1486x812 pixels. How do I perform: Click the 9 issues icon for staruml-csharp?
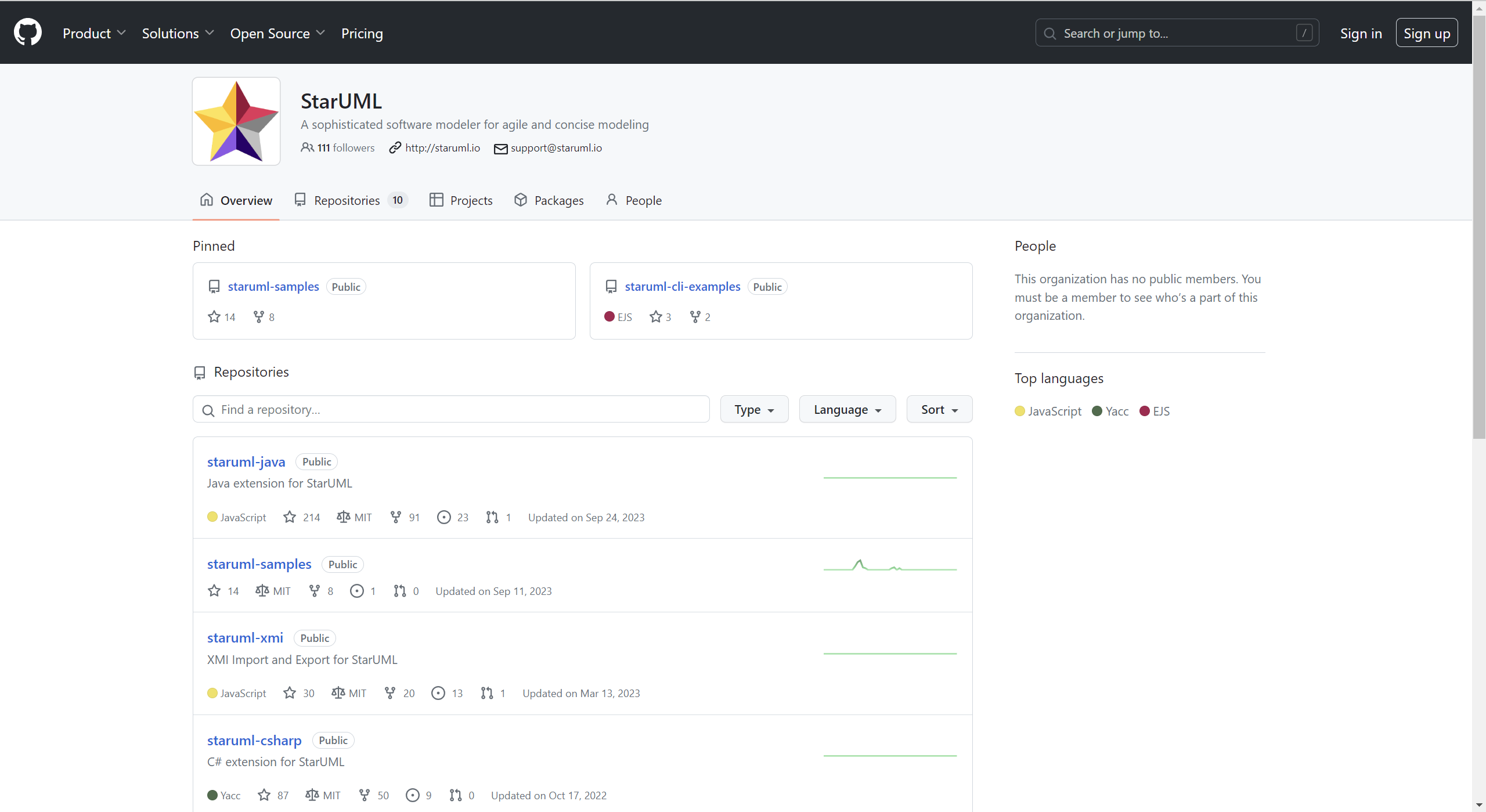(x=413, y=795)
